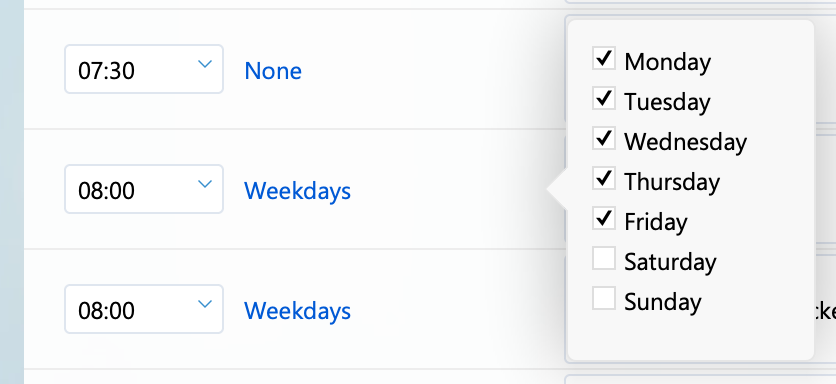The height and width of the screenshot is (384, 836).
Task: Uncheck the Friday checkbox
Action: click(x=604, y=218)
